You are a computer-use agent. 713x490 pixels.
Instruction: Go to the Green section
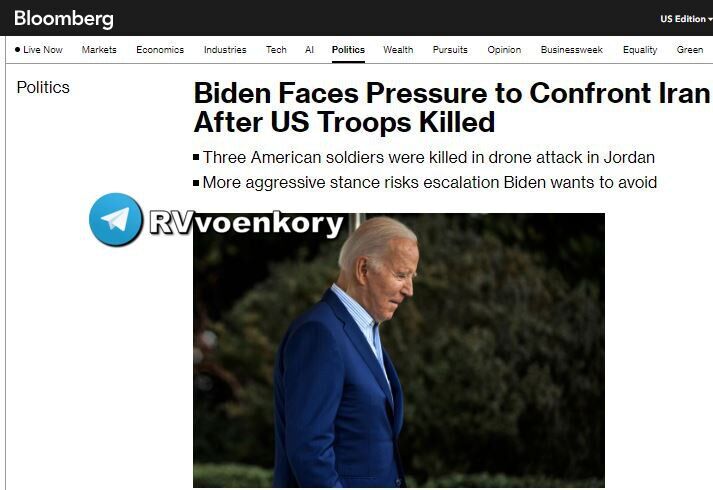click(x=690, y=50)
